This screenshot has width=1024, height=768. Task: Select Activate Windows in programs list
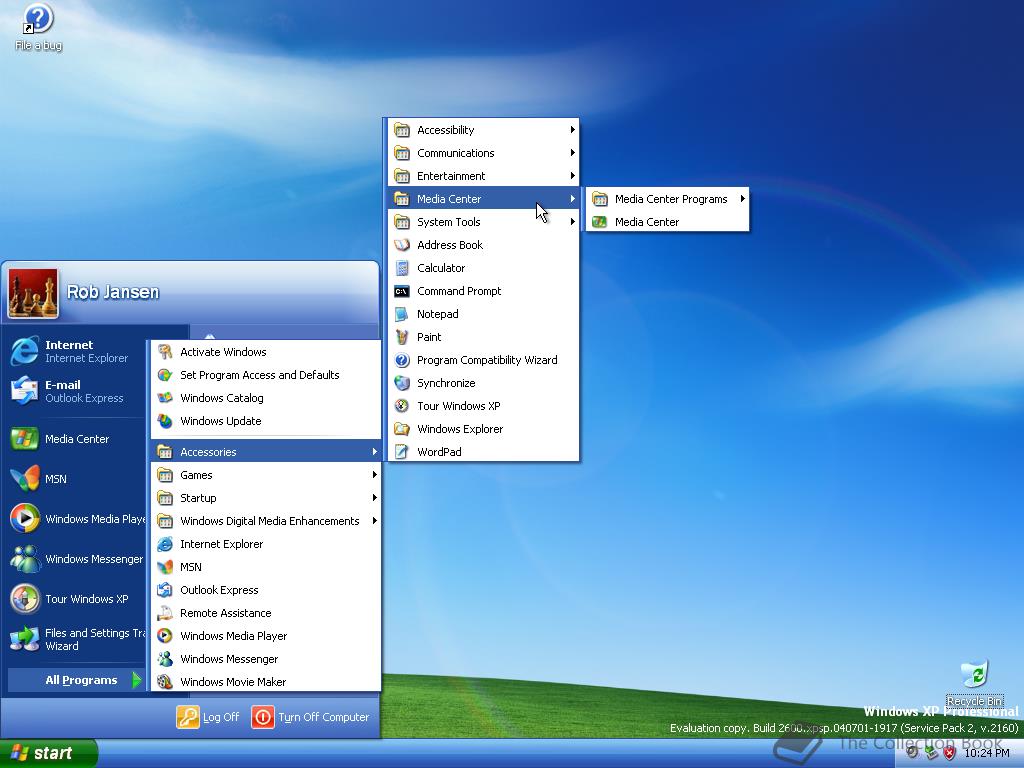(266, 352)
